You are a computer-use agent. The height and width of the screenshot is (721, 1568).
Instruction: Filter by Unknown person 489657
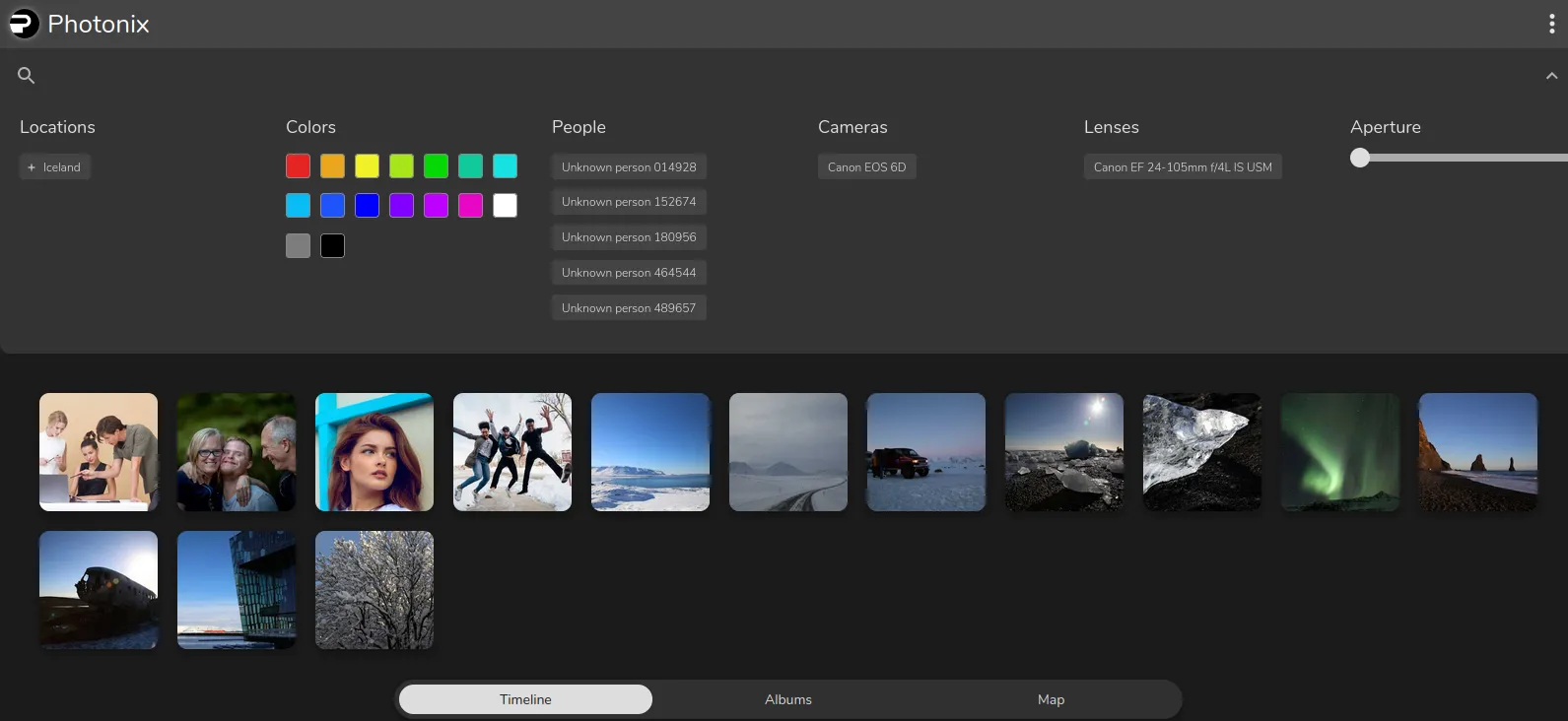[x=629, y=308]
